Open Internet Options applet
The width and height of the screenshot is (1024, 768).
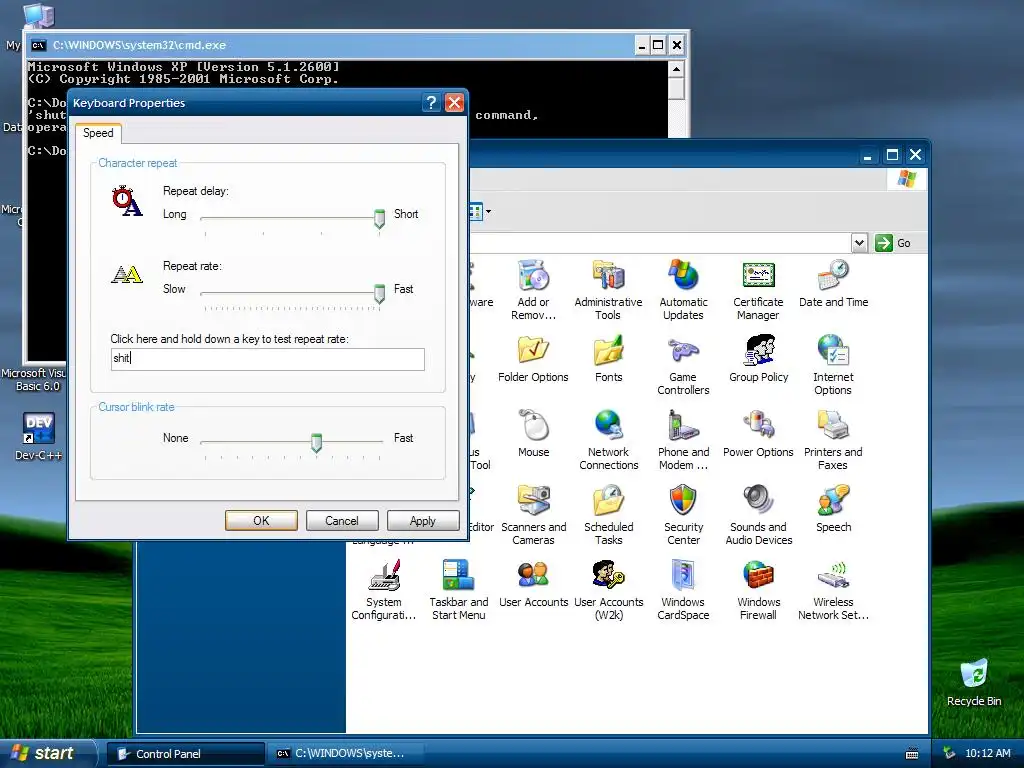pyautogui.click(x=833, y=365)
